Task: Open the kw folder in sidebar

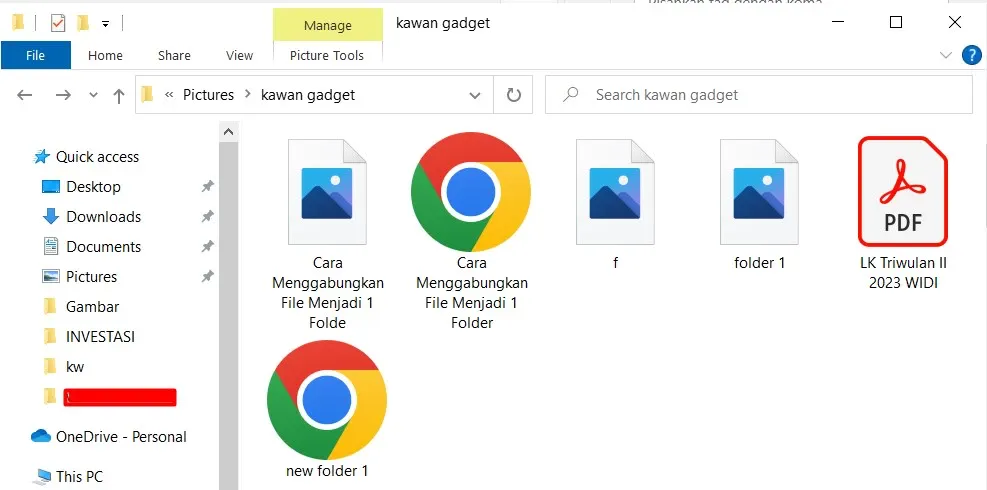Action: click(x=75, y=367)
